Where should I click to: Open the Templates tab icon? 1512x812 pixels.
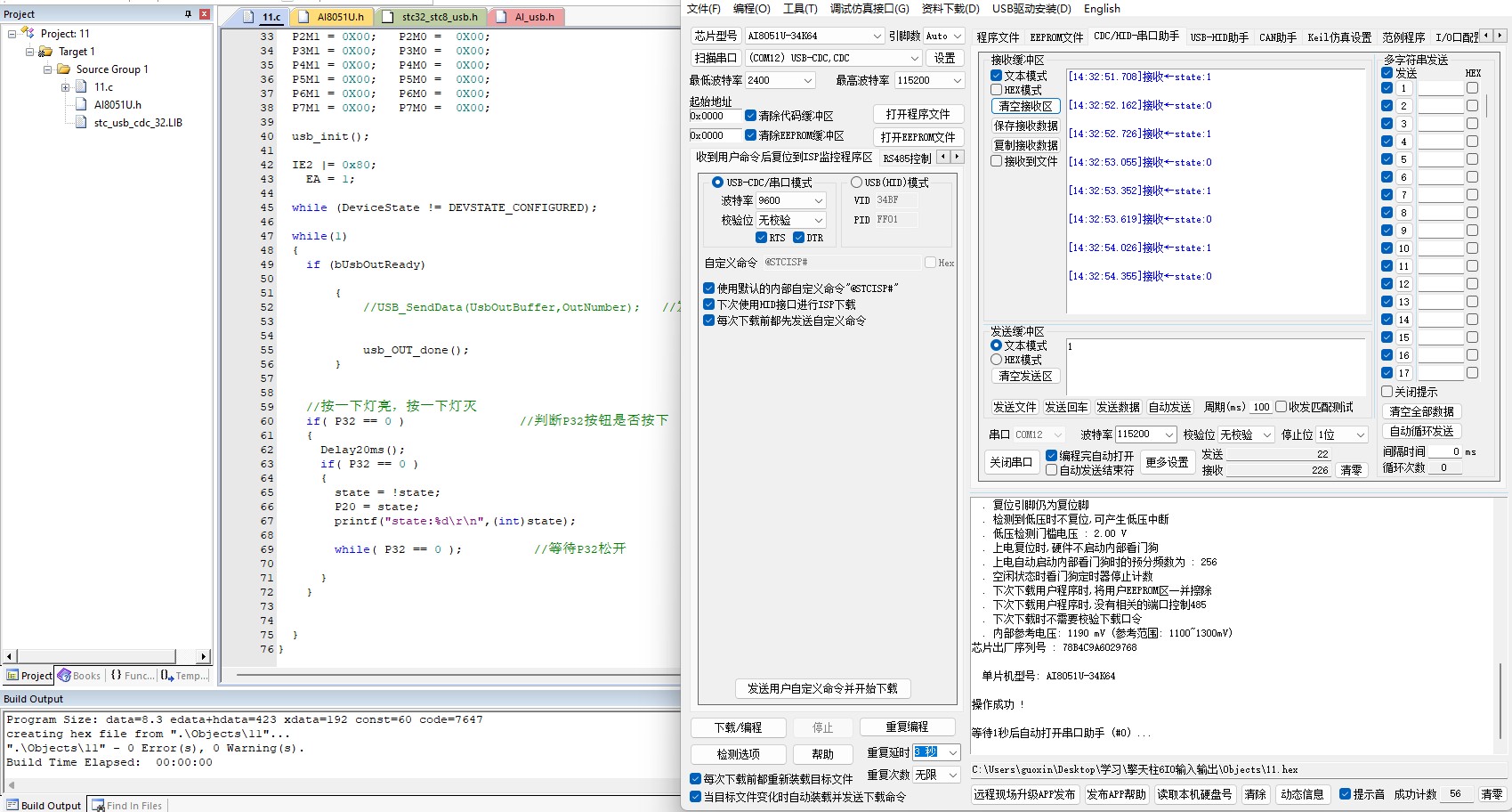(x=167, y=676)
